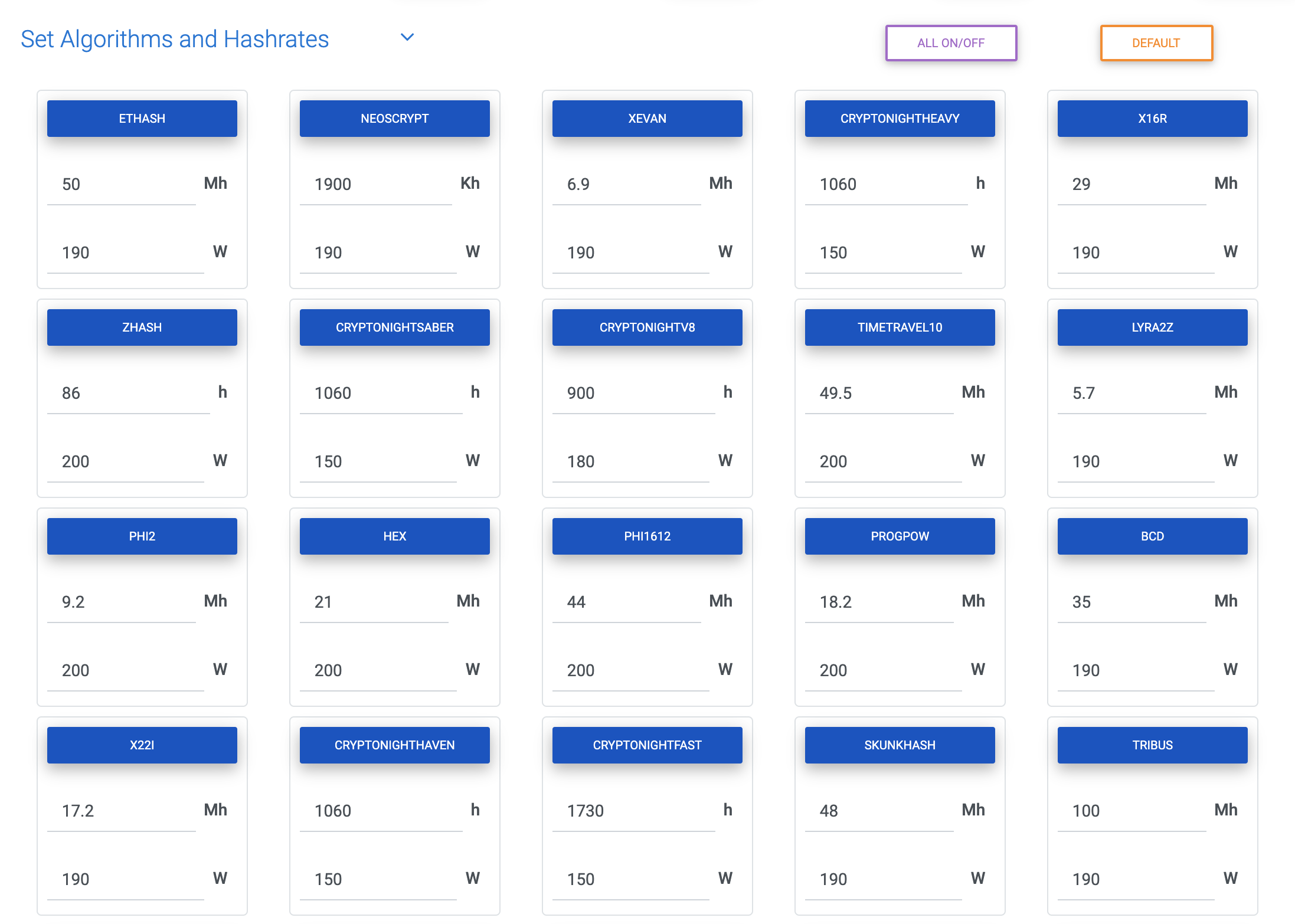Viewport: 1295px width, 924px height.
Task: Edit the ETHASH power field showing 190
Action: pos(126,253)
